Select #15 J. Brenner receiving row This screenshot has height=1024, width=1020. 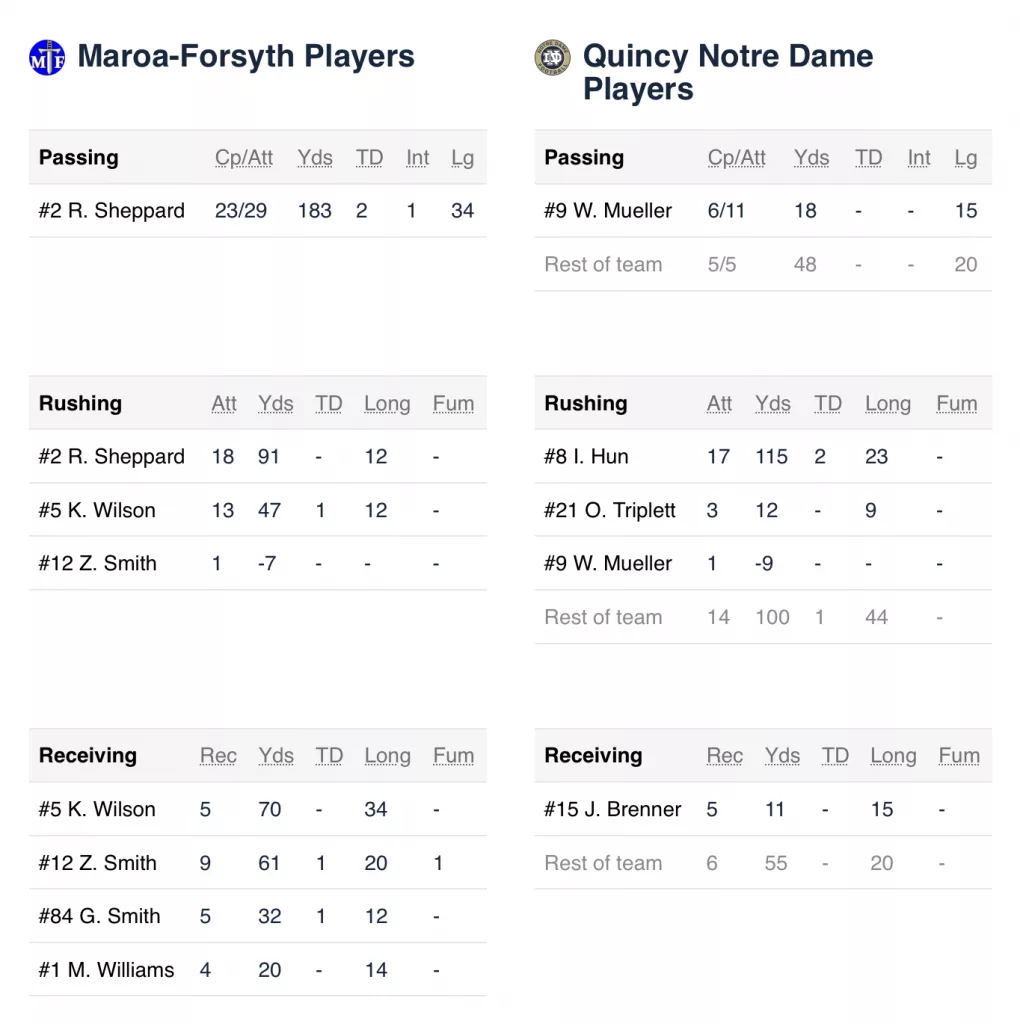763,810
